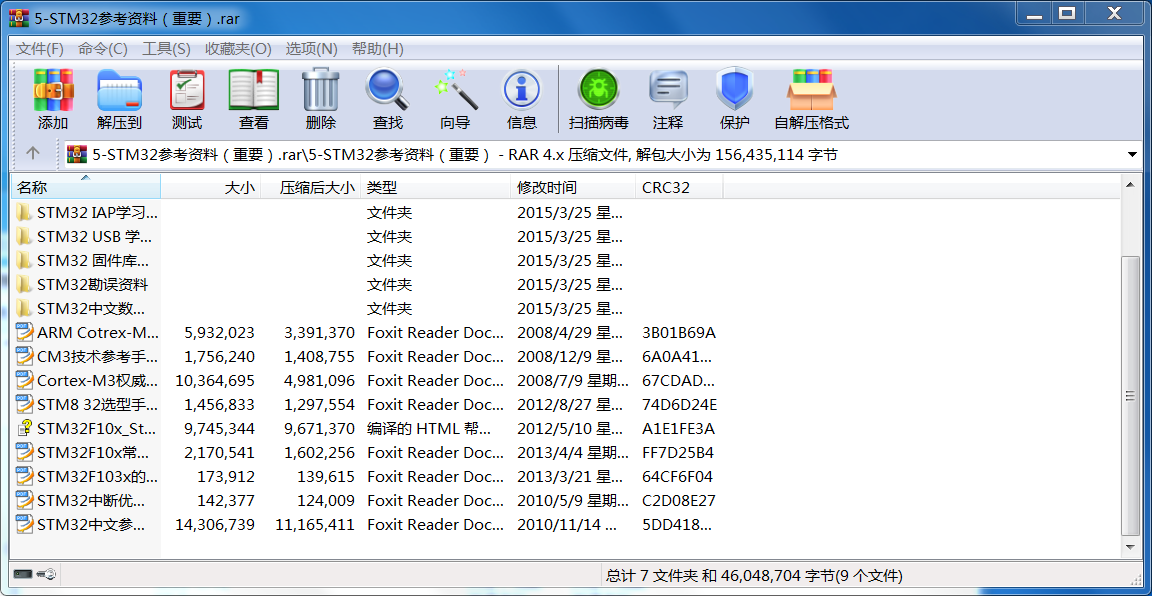Image resolution: width=1152 pixels, height=596 pixels.
Task: Select the STM32中断优 file name
Action: click(91, 500)
